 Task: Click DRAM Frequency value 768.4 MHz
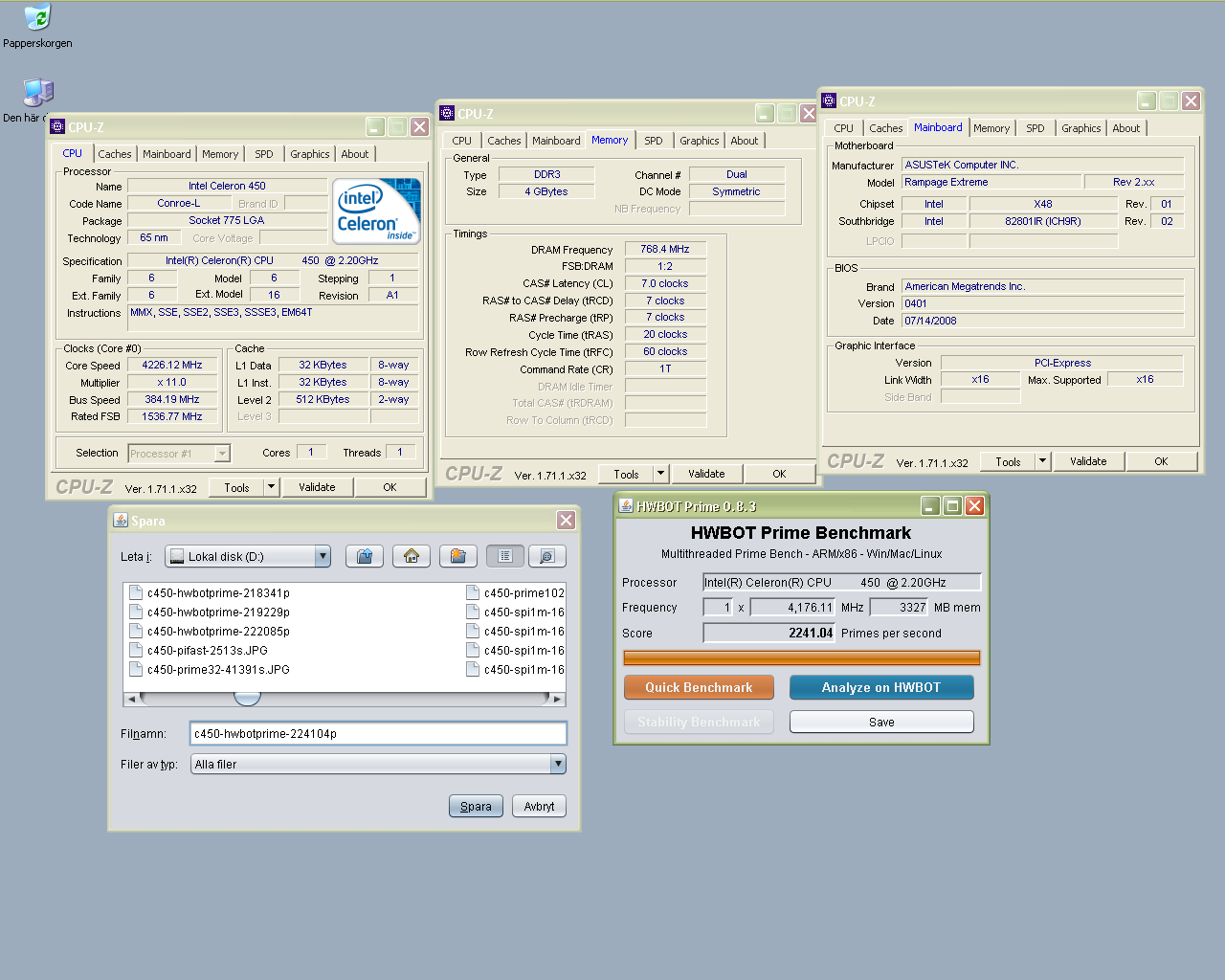point(665,249)
